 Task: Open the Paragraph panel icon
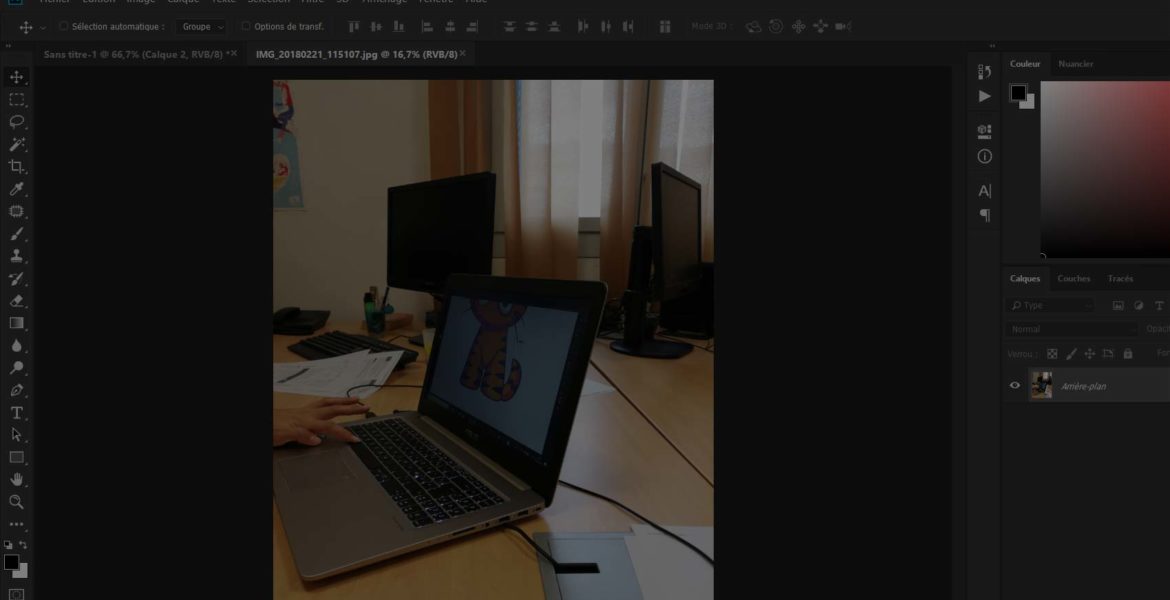pos(985,215)
